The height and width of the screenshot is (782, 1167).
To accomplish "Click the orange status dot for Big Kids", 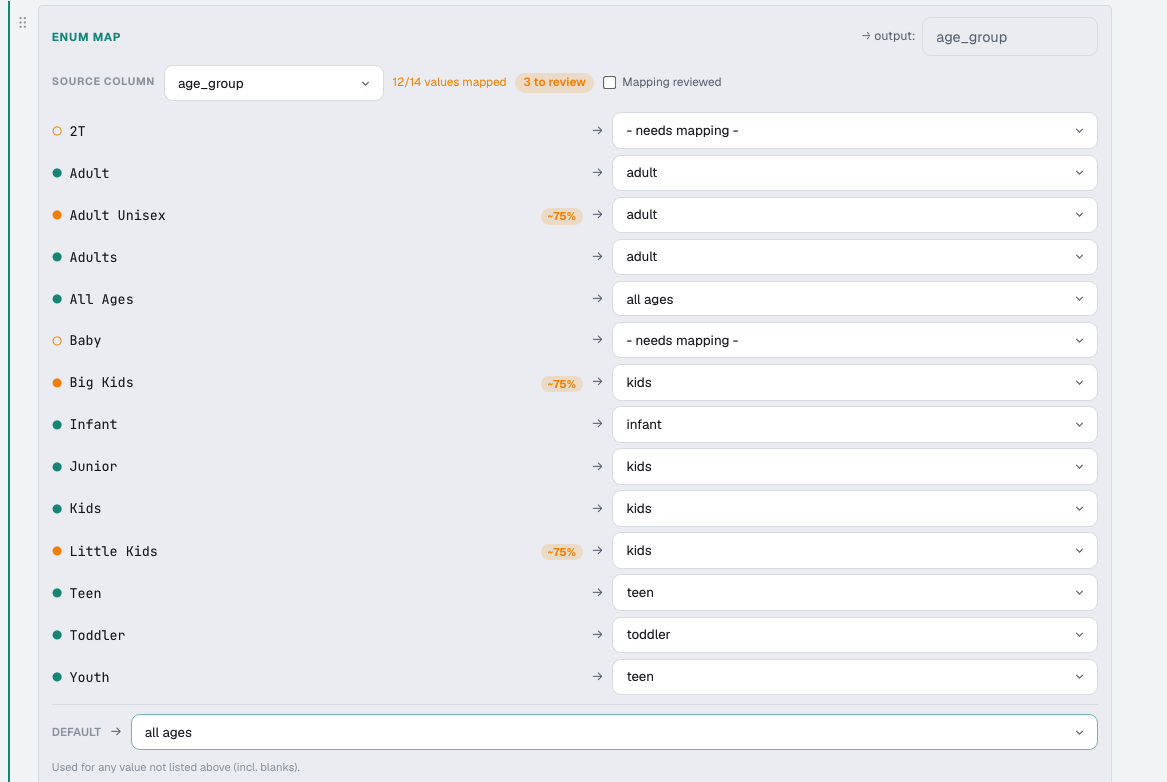I will click(57, 382).
